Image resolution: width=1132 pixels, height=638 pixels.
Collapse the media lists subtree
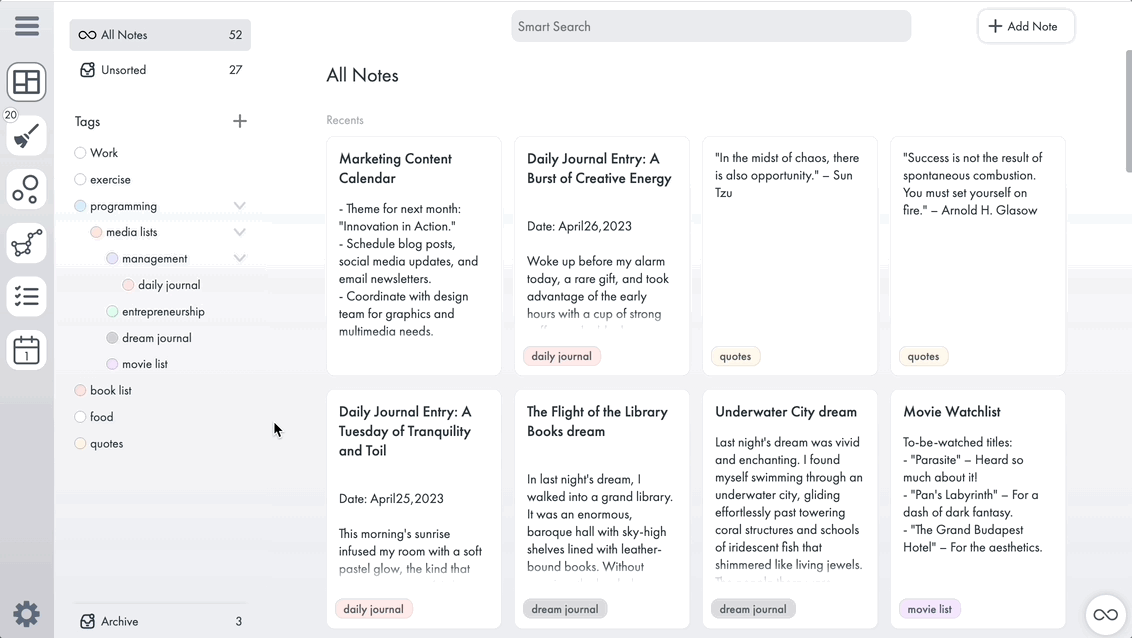(239, 231)
